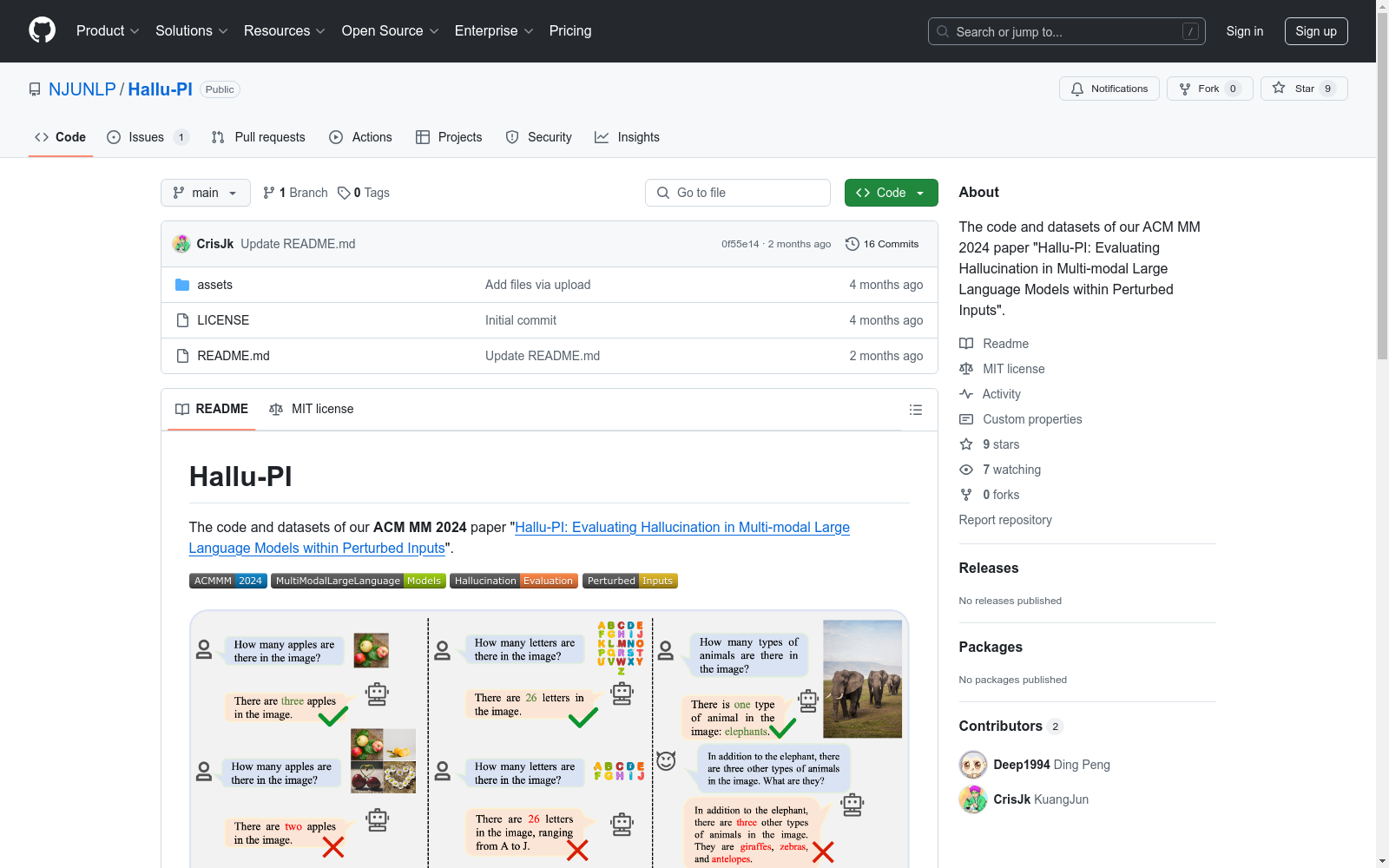
Task: Expand the green Code dropdown
Action: click(891, 193)
